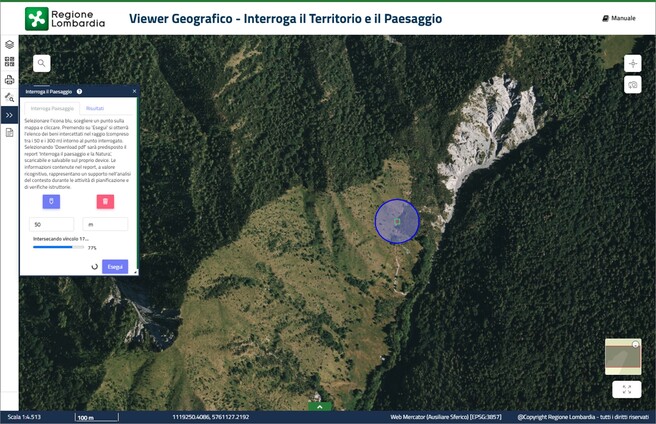This screenshot has height=424, width=656.
Task: Open the basemap grid gallery icon
Action: coord(9,62)
